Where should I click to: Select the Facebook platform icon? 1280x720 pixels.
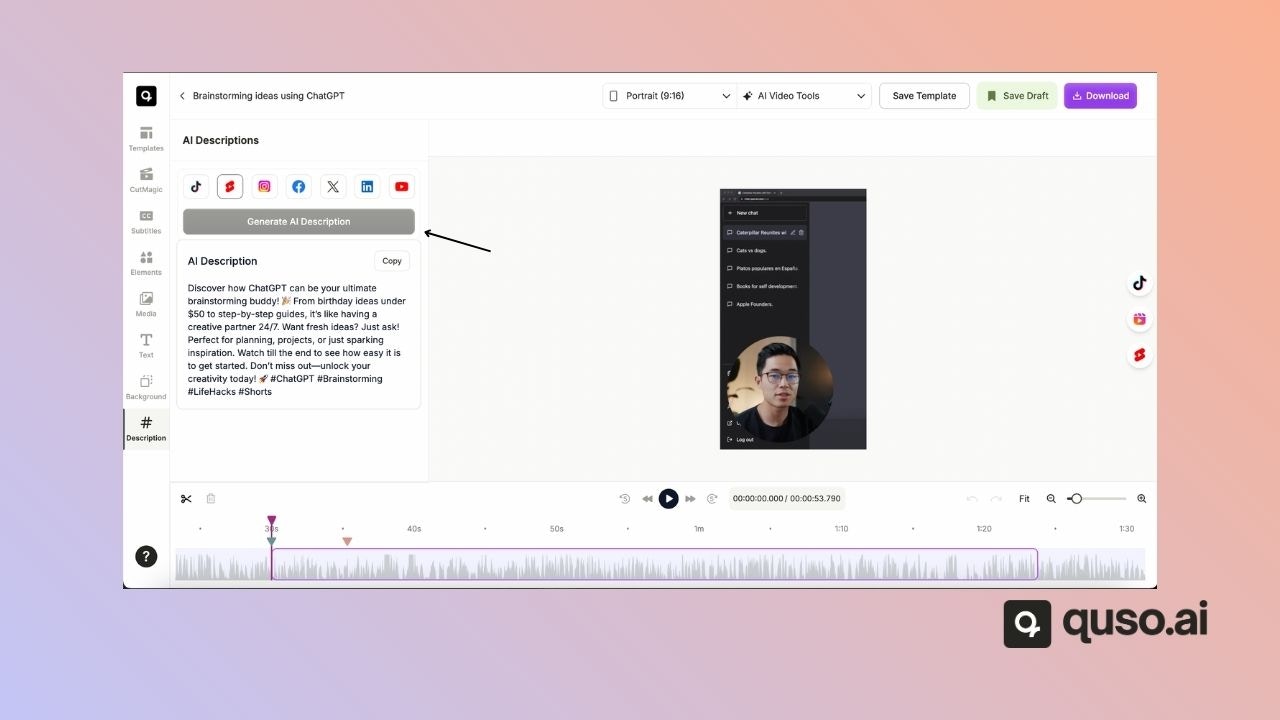click(x=298, y=186)
